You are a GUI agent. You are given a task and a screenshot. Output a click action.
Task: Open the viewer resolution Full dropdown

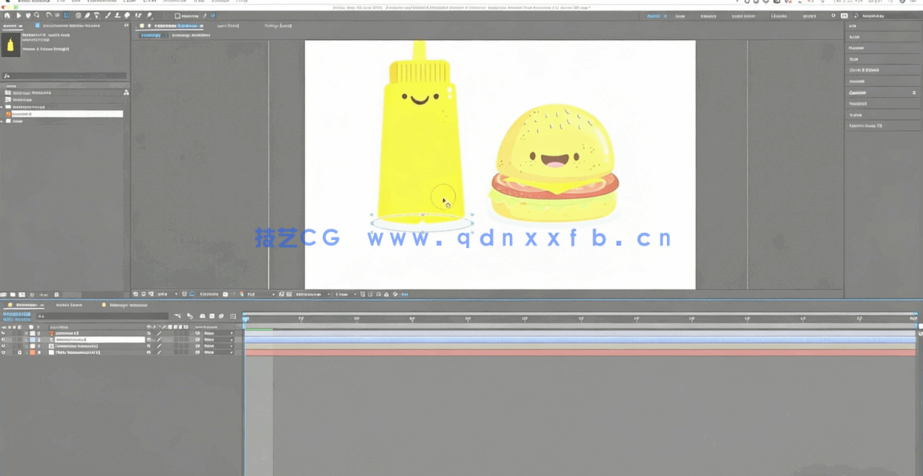(258, 294)
